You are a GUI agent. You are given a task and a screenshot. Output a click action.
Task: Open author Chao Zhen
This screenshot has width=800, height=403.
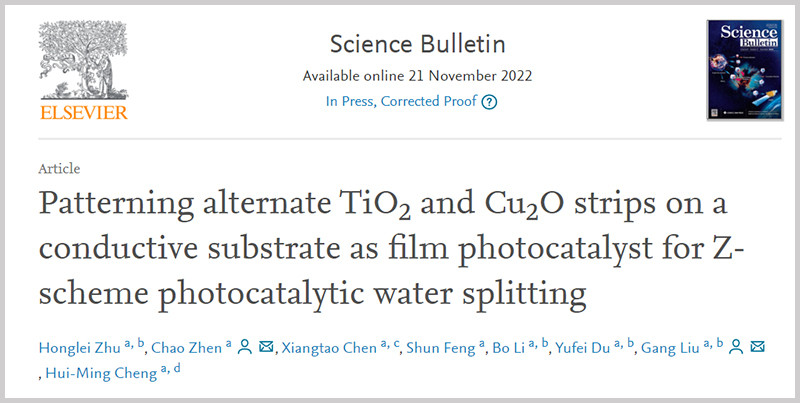pos(187,348)
